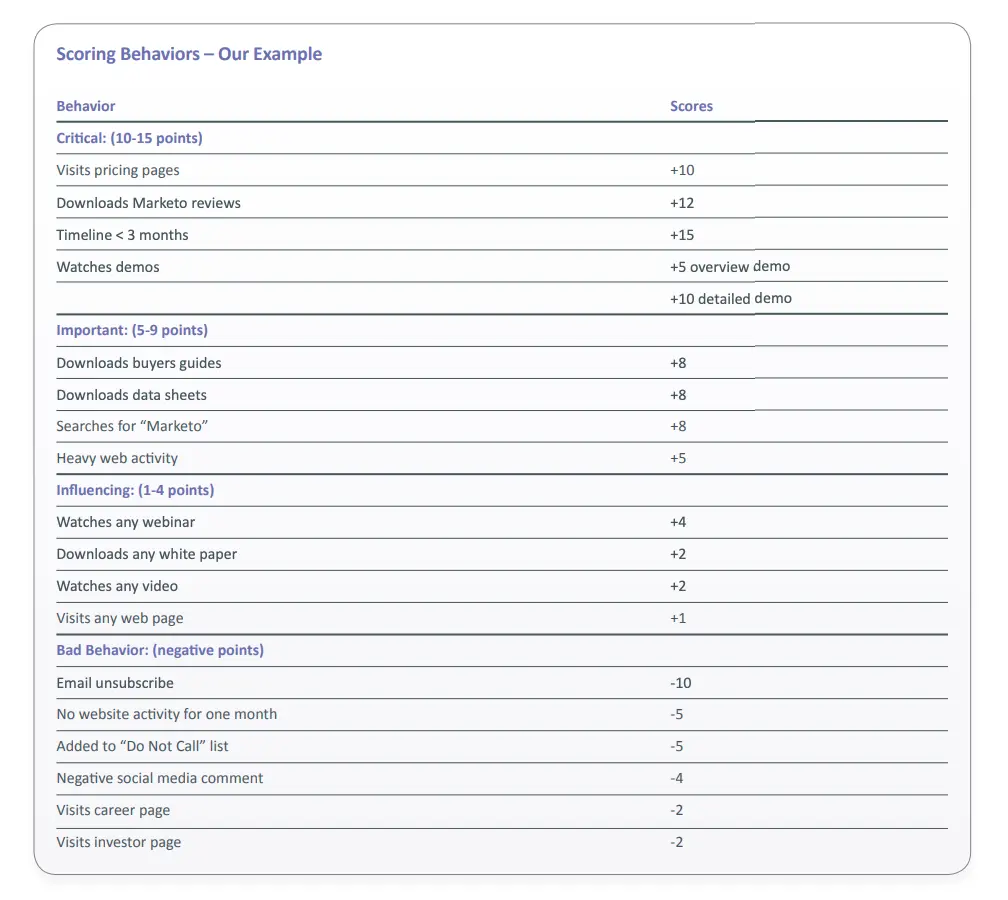
Task: Click the Scoring Behaviors heading
Action: 189,53
